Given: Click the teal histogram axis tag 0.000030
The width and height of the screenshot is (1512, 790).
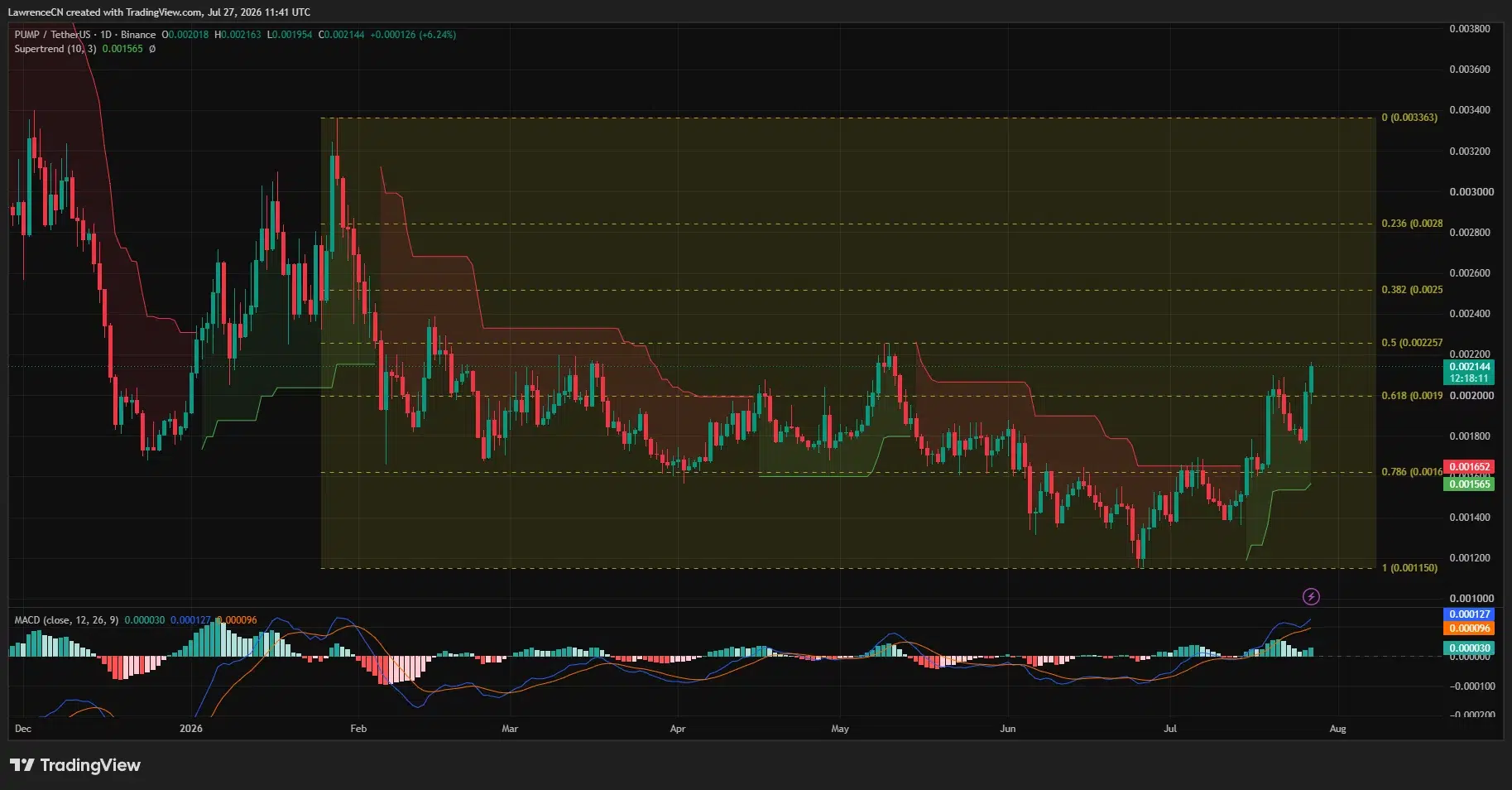Looking at the screenshot, I should point(1470,648).
